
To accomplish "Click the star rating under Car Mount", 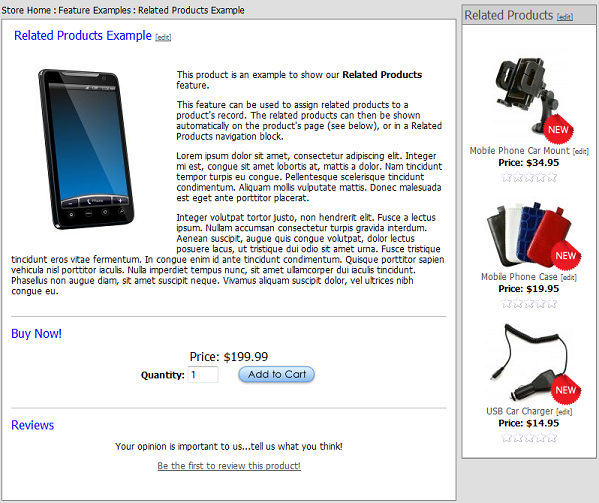I will point(529,177).
